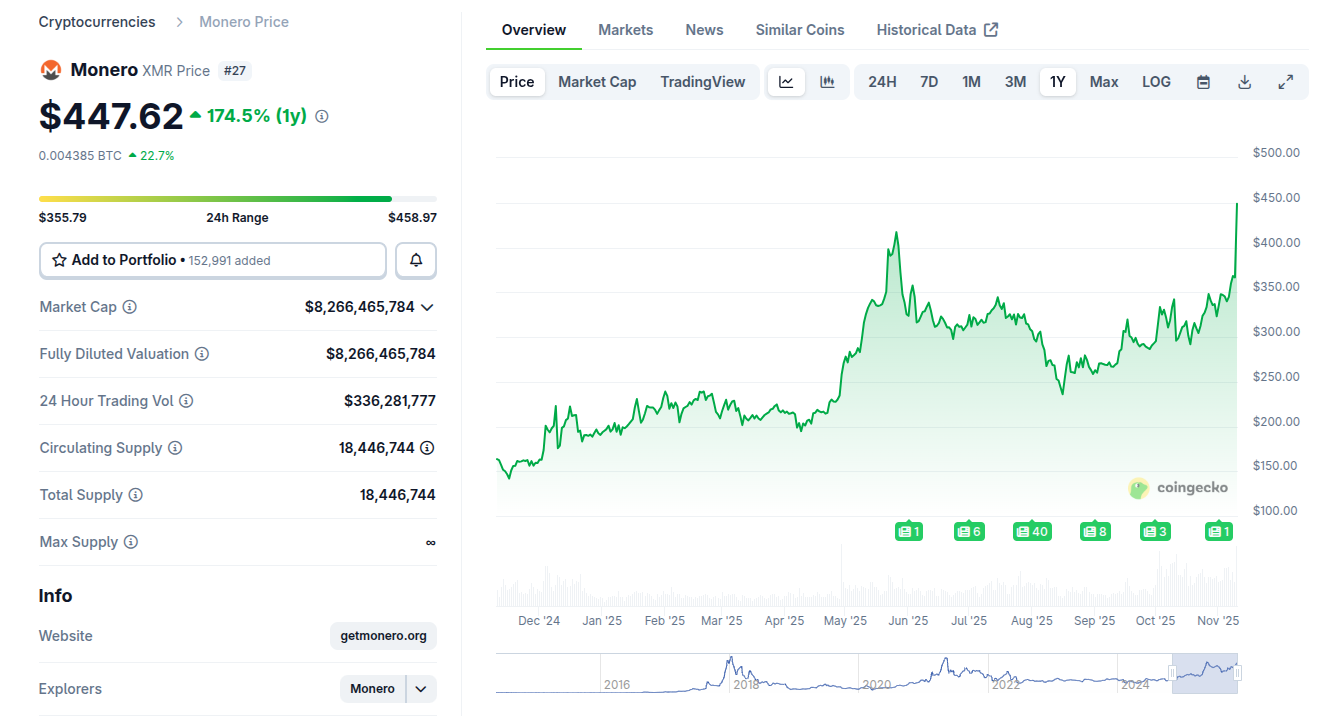Toggle the LOG scale option
The image size is (1330, 716).
(1156, 82)
